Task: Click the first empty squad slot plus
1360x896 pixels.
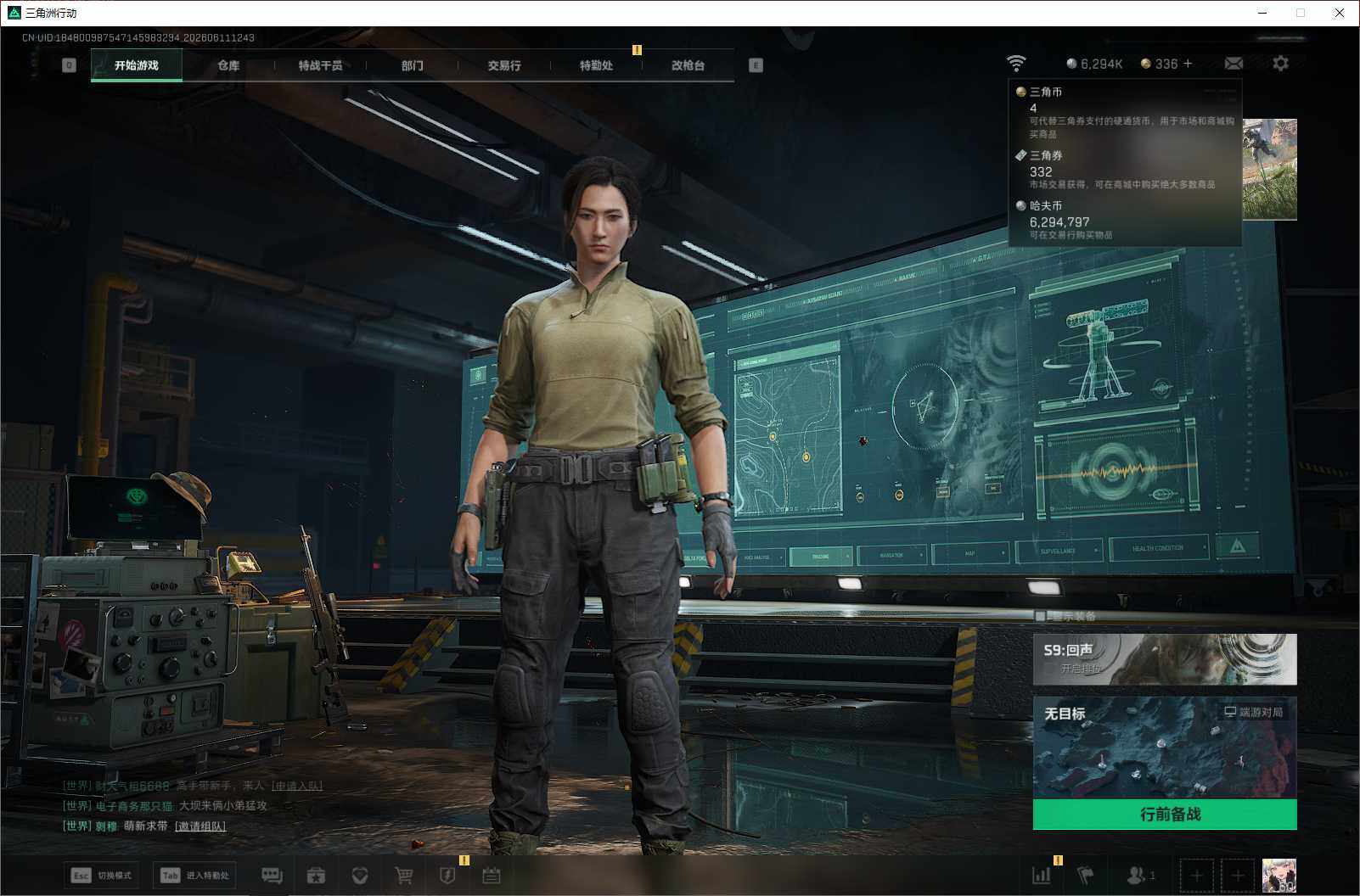Action: point(1196,875)
